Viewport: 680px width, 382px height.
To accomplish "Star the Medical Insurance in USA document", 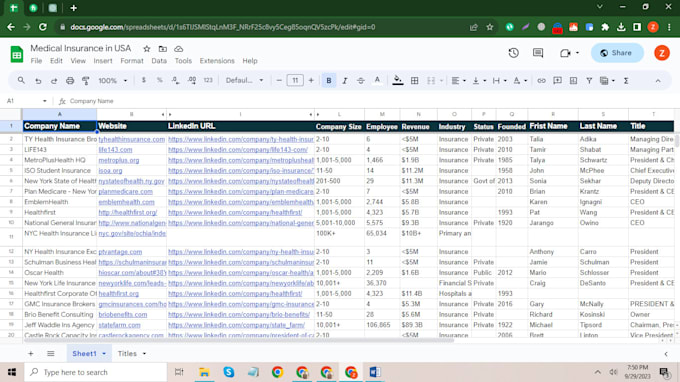I will pyautogui.click(x=147, y=49).
